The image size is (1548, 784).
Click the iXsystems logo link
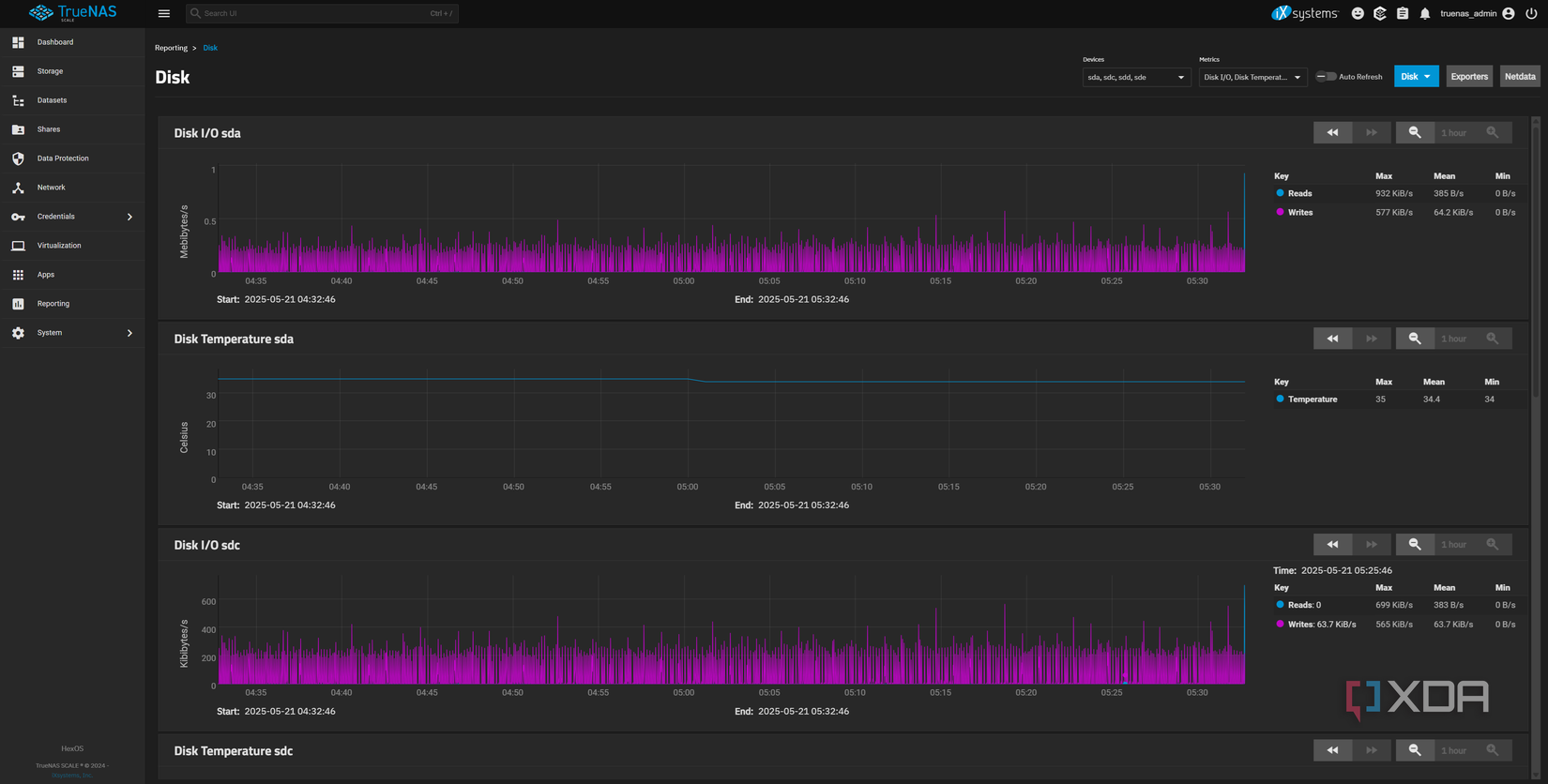(x=1304, y=13)
